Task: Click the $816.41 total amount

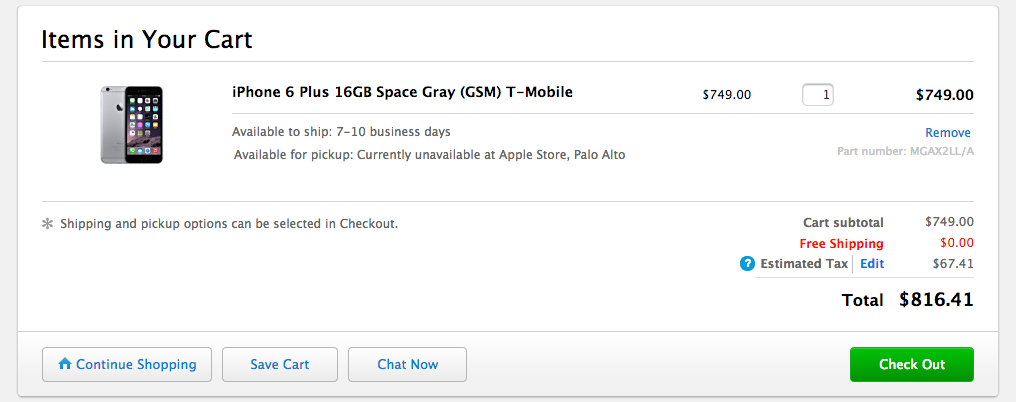Action: [x=936, y=299]
